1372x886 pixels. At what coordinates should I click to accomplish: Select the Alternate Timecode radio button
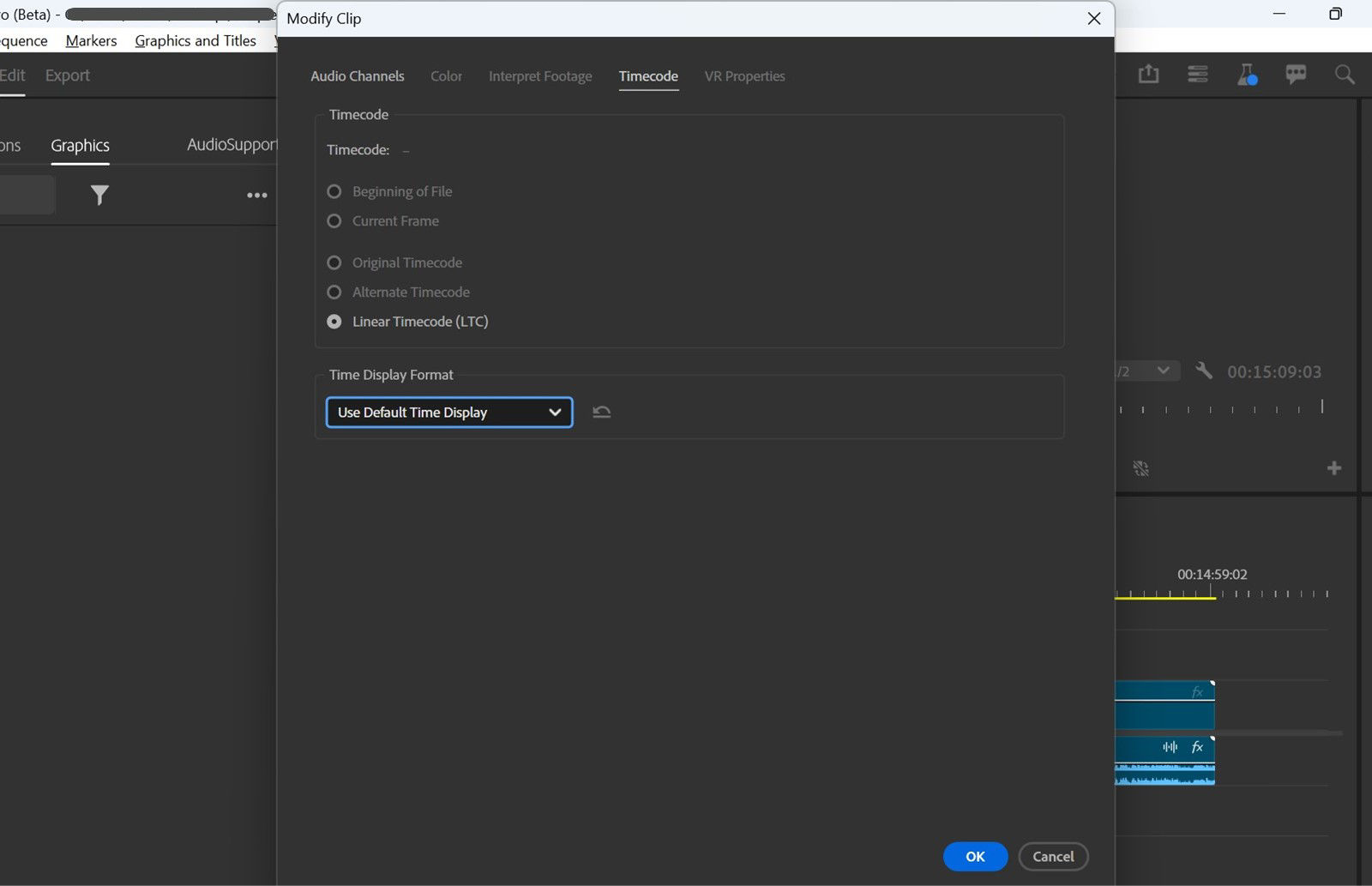[x=334, y=292]
